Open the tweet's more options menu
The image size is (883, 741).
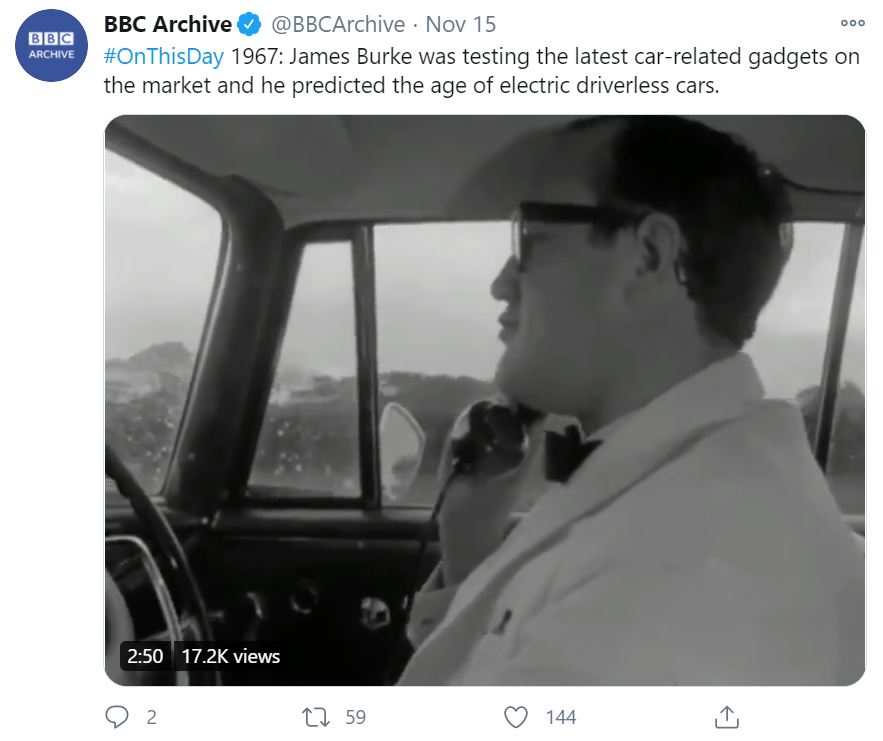click(x=852, y=23)
